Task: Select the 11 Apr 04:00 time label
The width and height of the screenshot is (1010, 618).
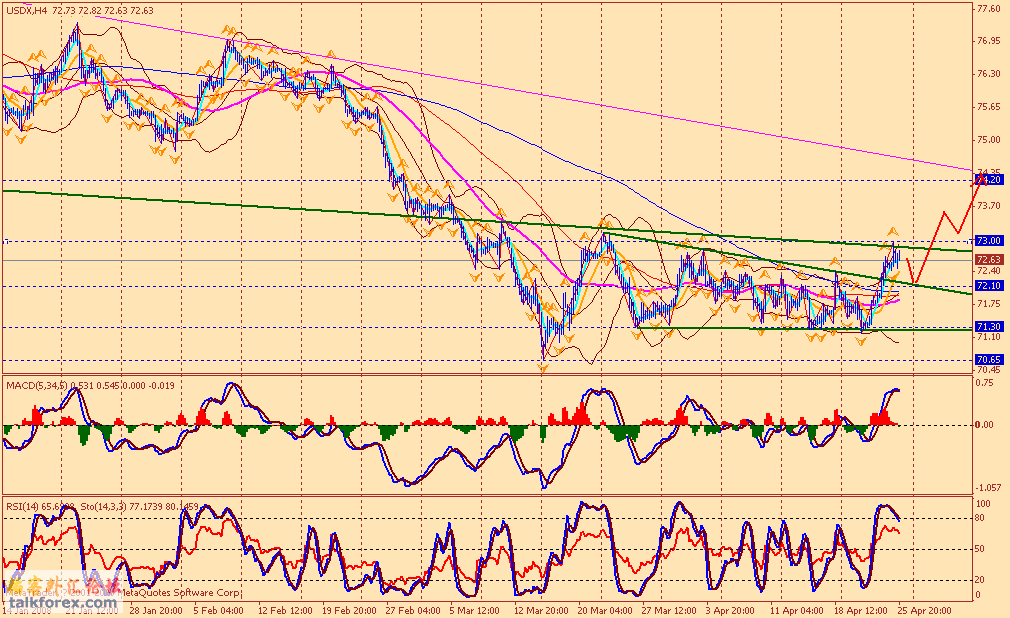Action: [x=796, y=610]
